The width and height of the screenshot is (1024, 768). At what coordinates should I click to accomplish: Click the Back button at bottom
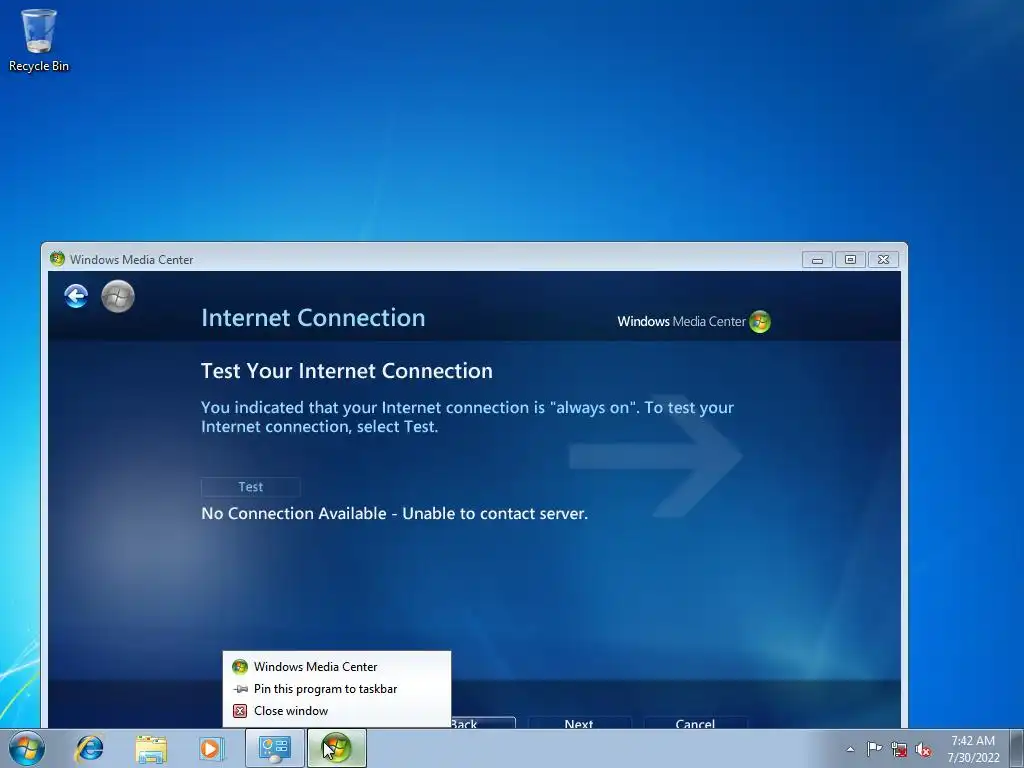coord(483,722)
